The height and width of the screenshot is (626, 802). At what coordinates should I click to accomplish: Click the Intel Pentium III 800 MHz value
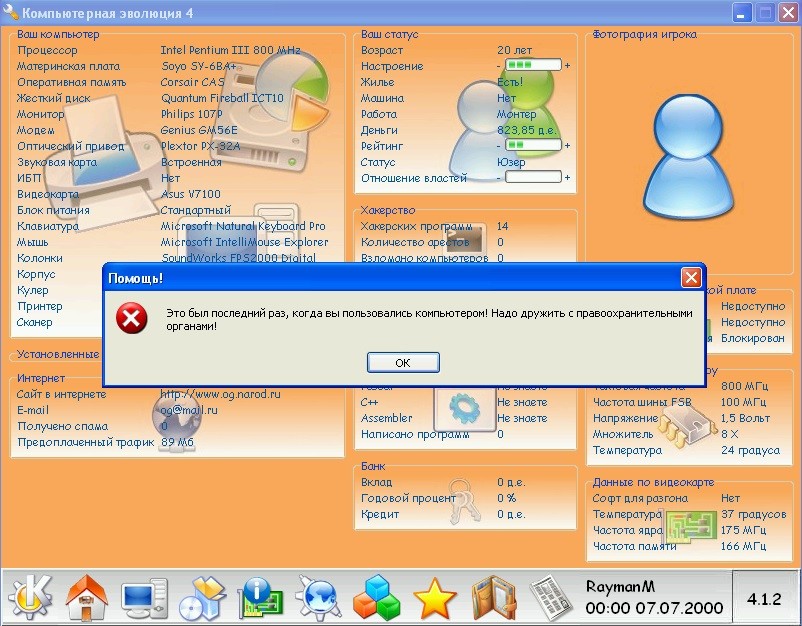pyautogui.click(x=231, y=50)
